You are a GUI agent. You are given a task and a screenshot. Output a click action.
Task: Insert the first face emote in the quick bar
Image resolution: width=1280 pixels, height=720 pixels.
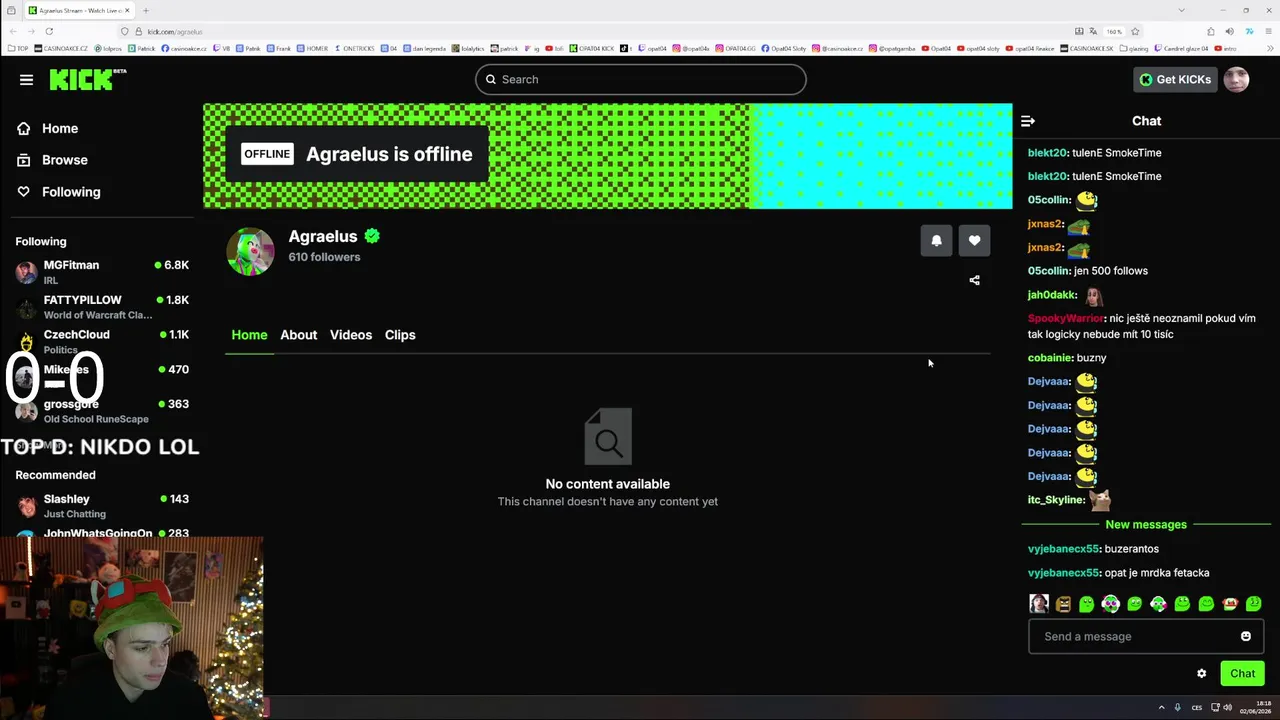tap(1039, 604)
